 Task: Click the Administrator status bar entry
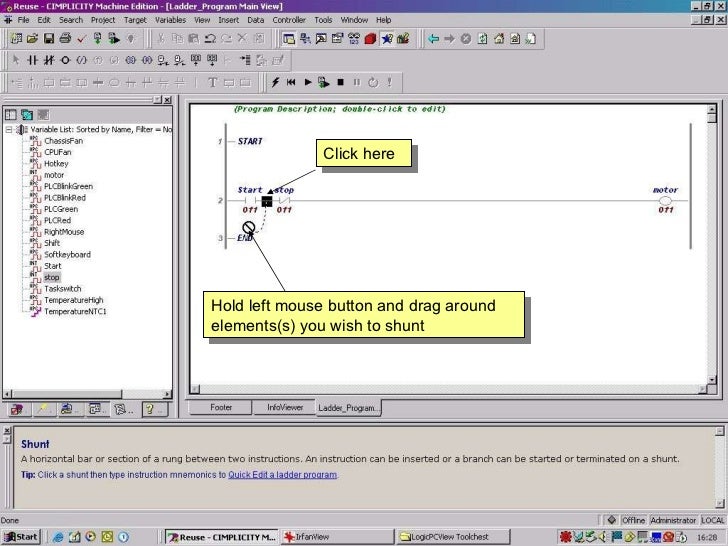(673, 520)
